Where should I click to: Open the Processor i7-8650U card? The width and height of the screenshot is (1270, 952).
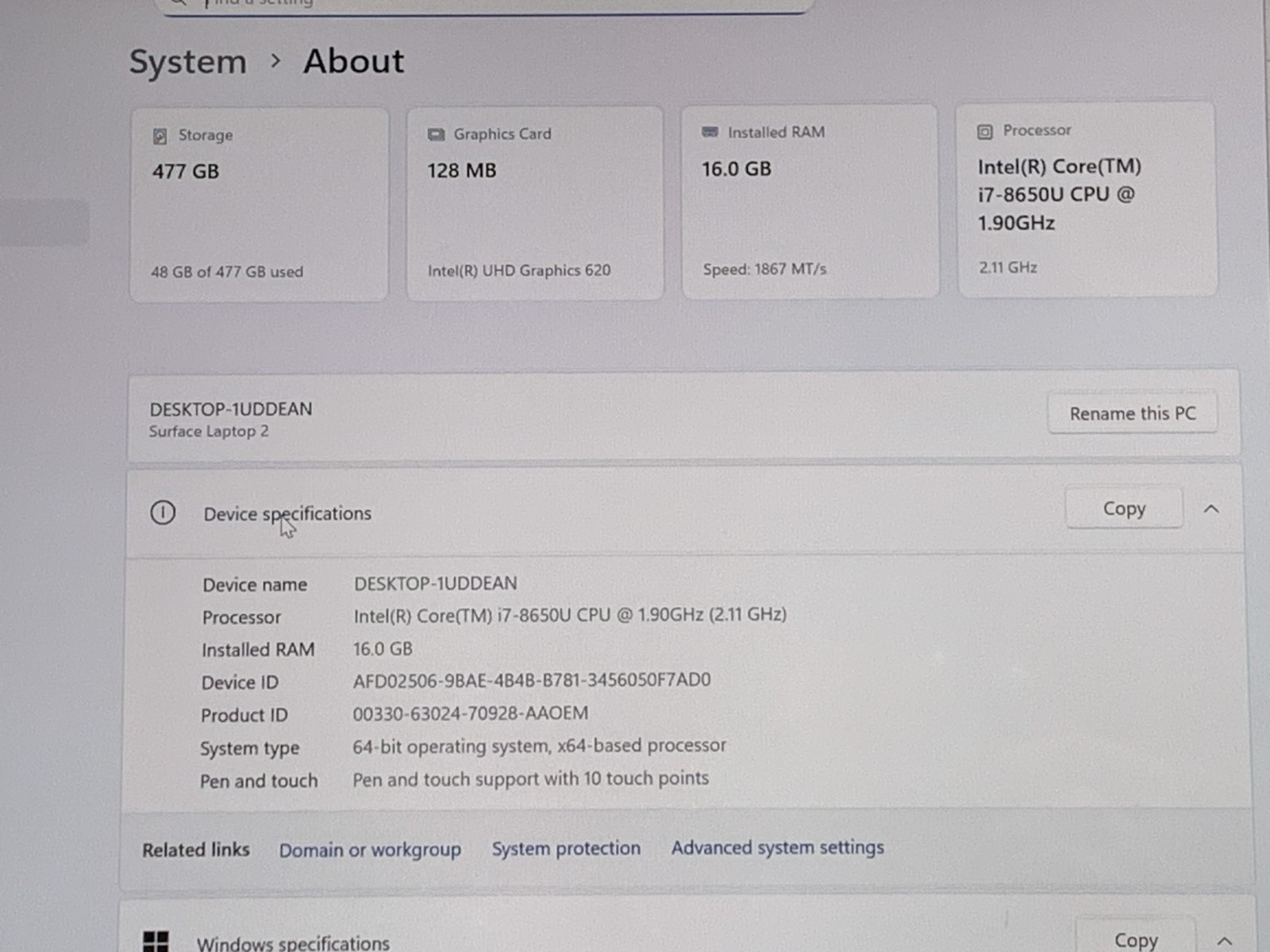(x=1087, y=199)
